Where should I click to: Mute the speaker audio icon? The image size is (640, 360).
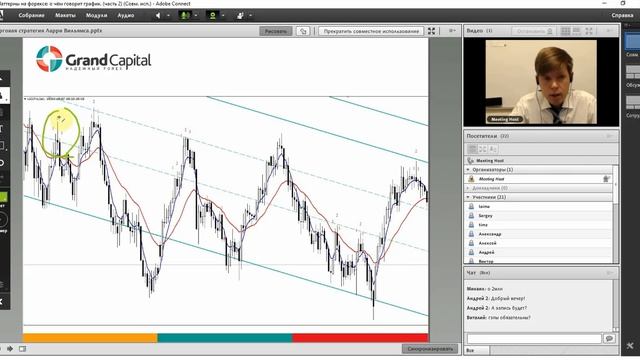pos(158,16)
